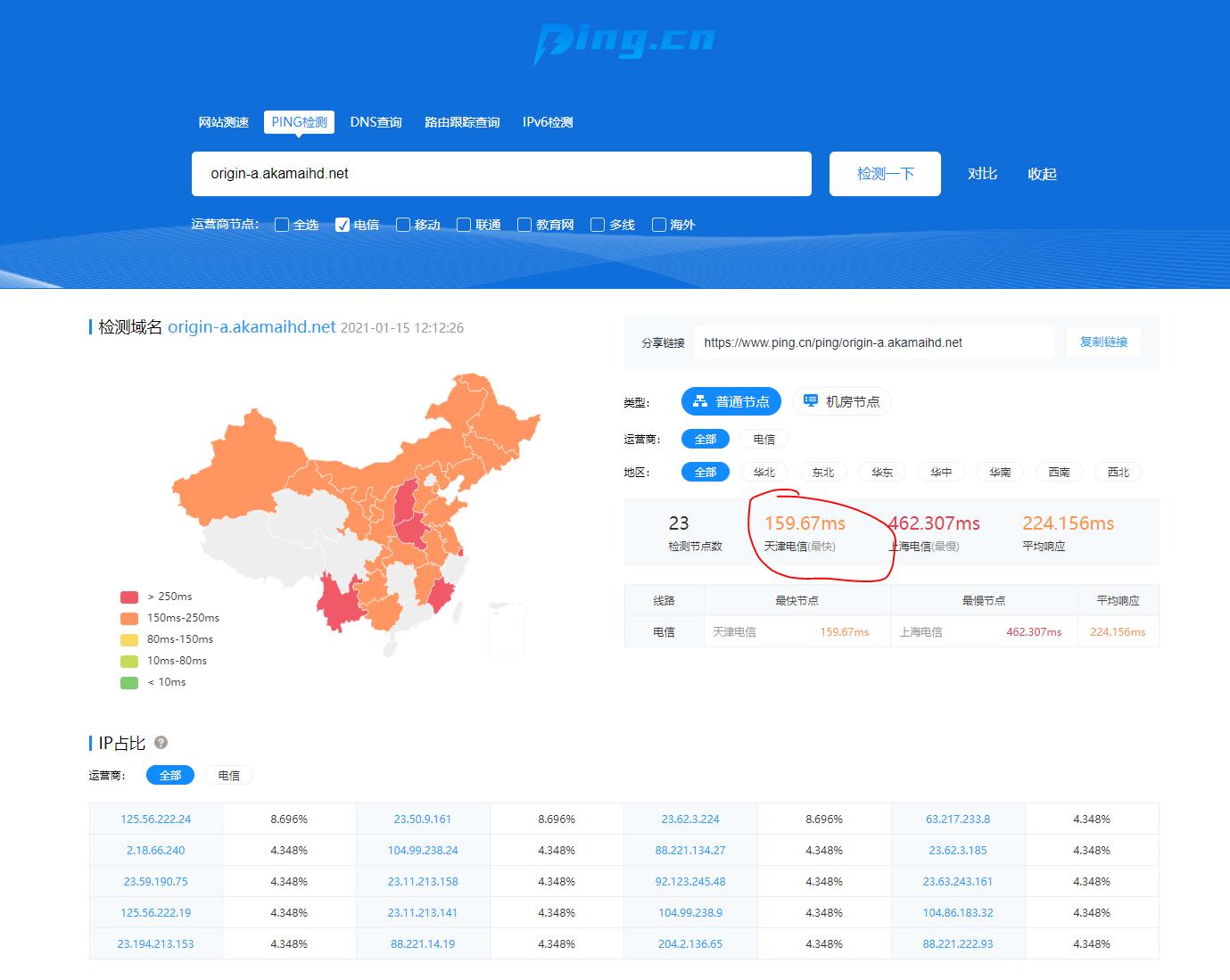Click the 462.307ms slowest stat figure
Screen dimensions: 1230x980
(934, 523)
